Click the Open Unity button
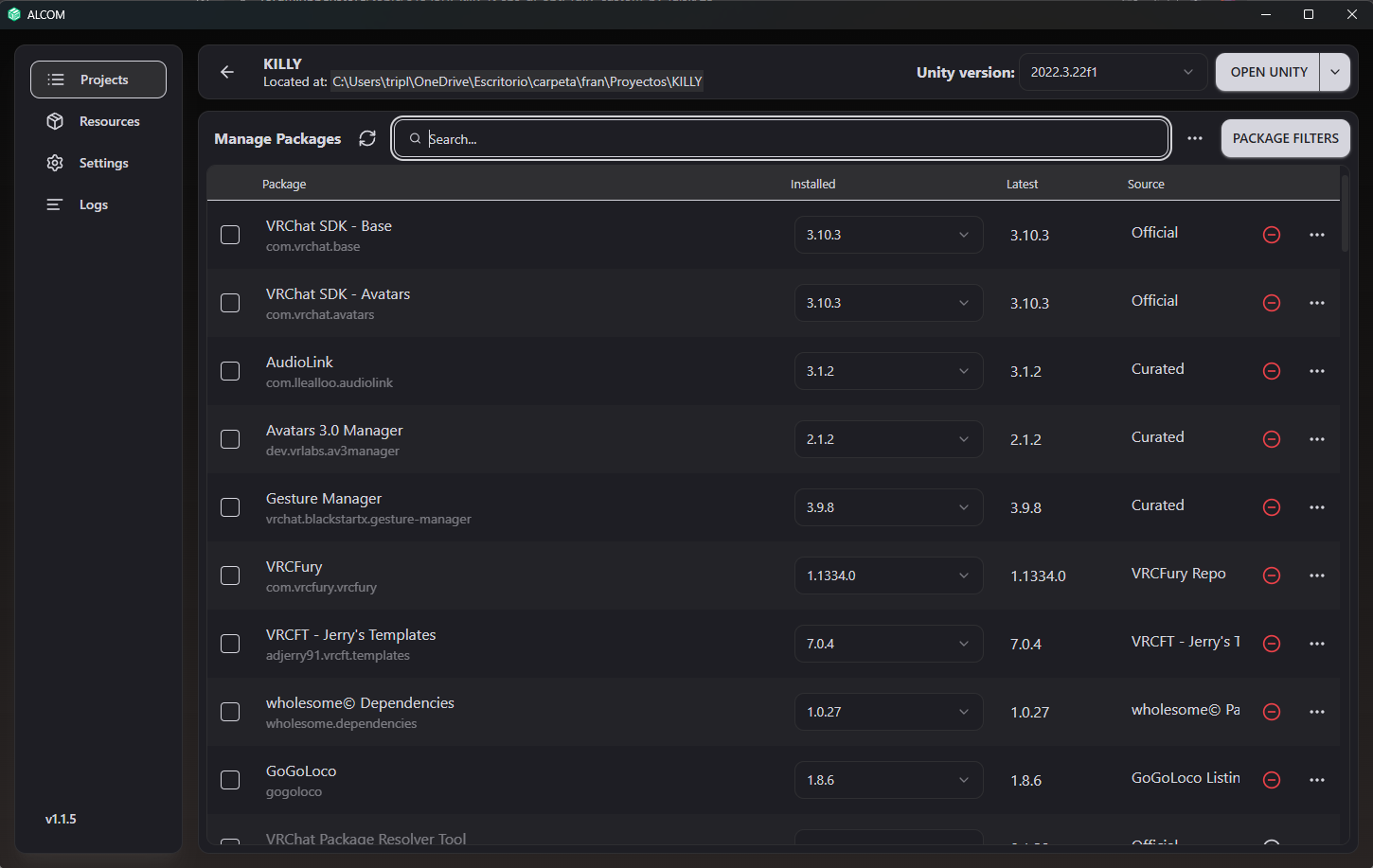Viewport: 1373px width, 868px height. click(x=1268, y=72)
